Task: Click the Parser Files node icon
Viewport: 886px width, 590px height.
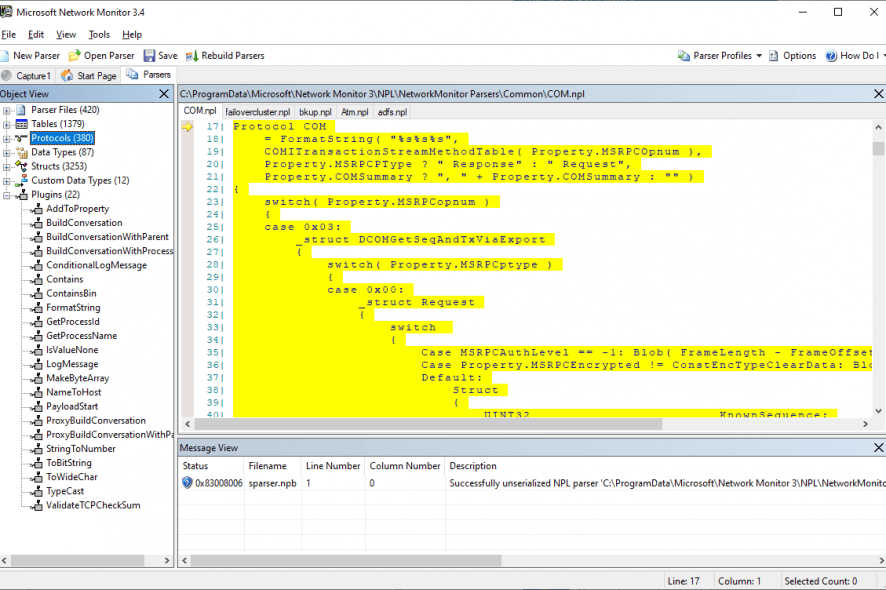Action: pyautogui.click(x=21, y=110)
